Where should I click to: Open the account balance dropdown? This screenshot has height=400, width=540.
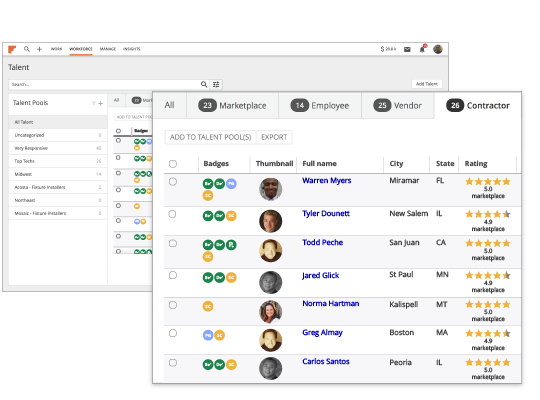point(388,49)
